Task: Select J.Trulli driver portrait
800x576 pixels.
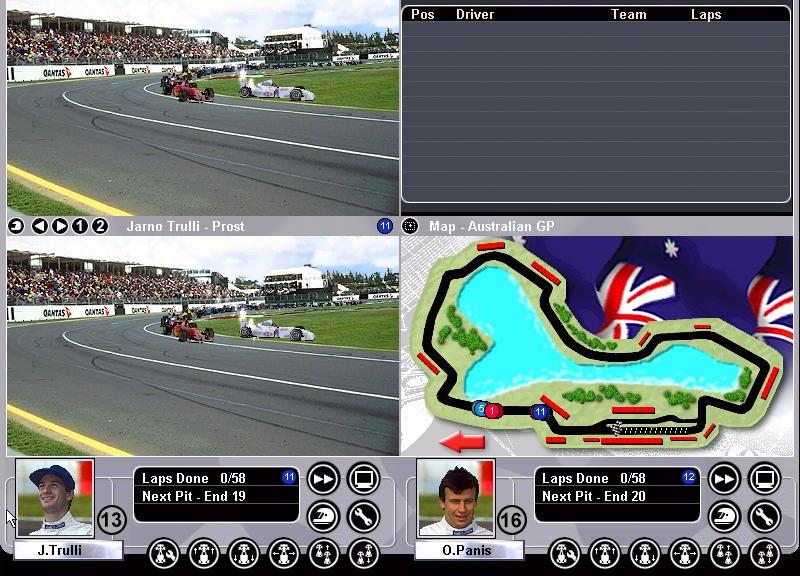Action: click(x=54, y=497)
